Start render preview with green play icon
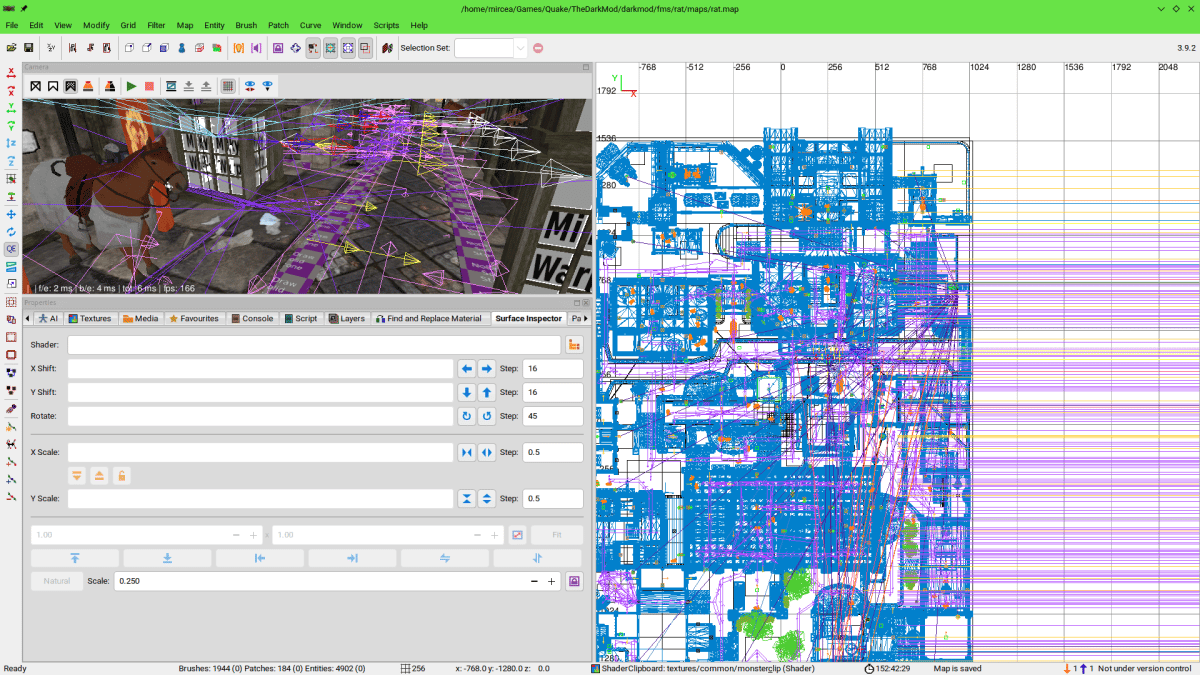Screen dimensions: 1200x675 tap(131, 87)
